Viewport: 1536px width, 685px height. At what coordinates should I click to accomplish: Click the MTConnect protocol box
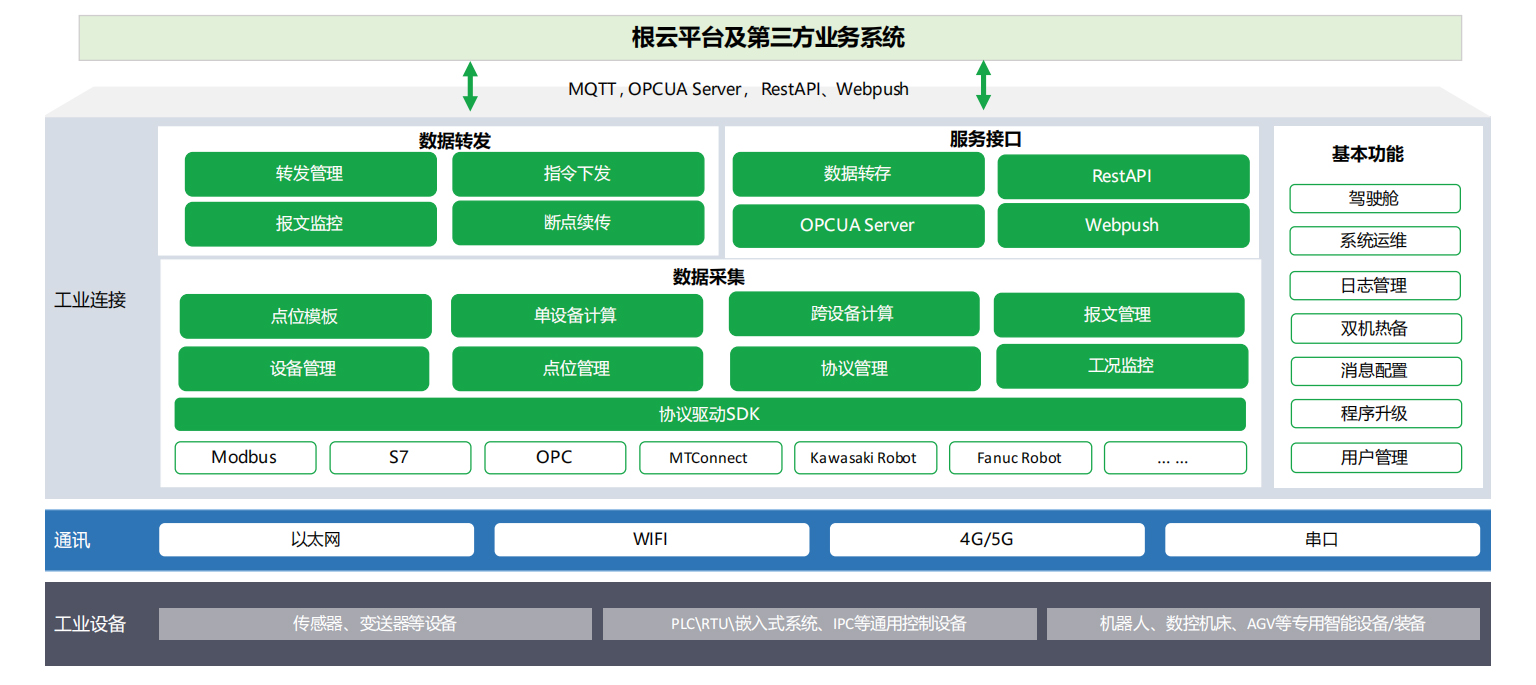click(x=709, y=458)
